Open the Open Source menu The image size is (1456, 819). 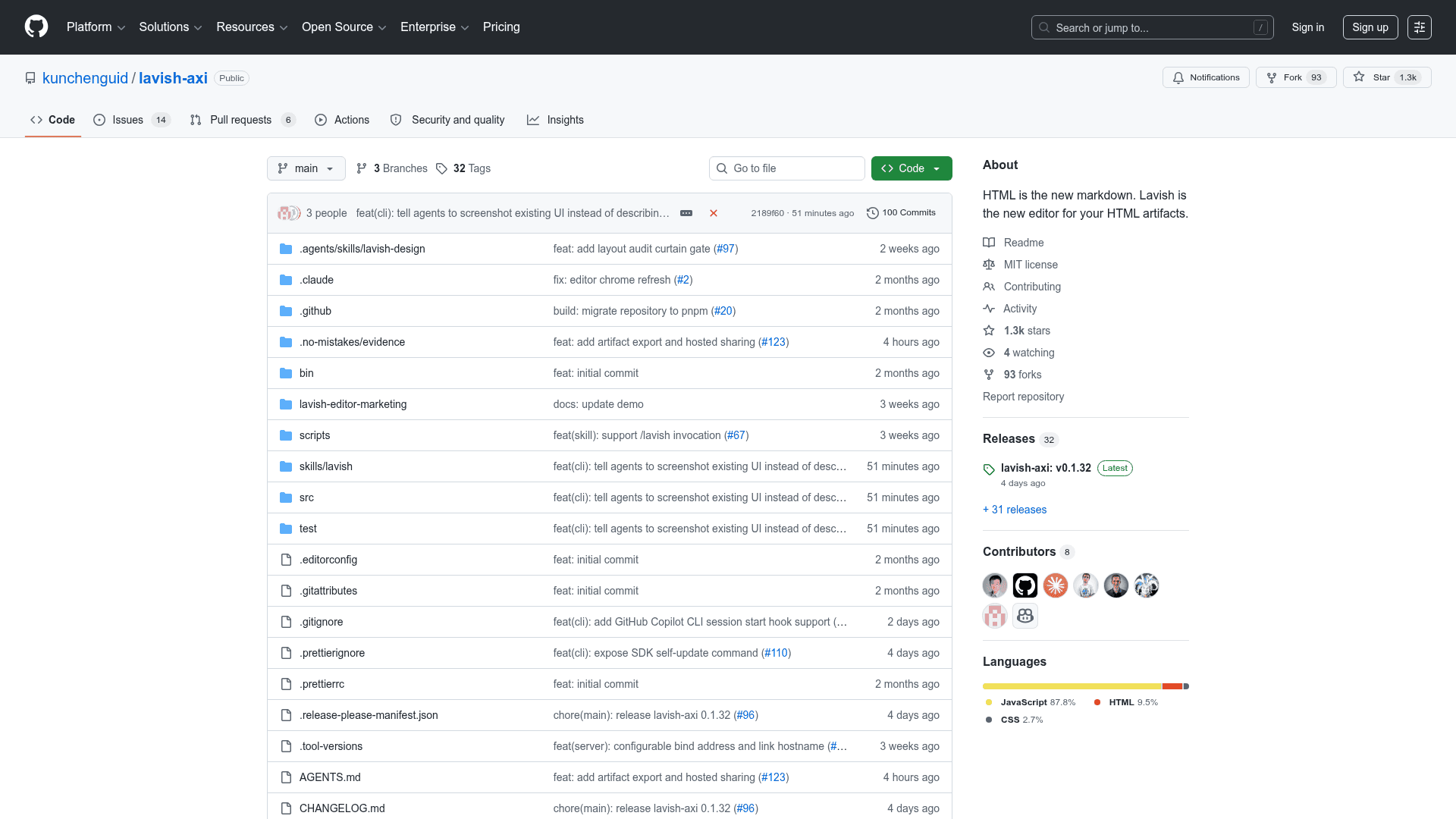344,27
